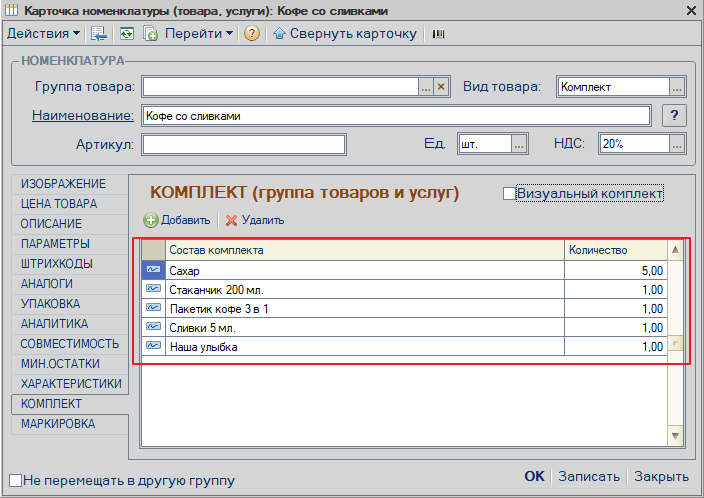Click row icon next to Наша улыбка
The image size is (704, 498).
[154, 346]
